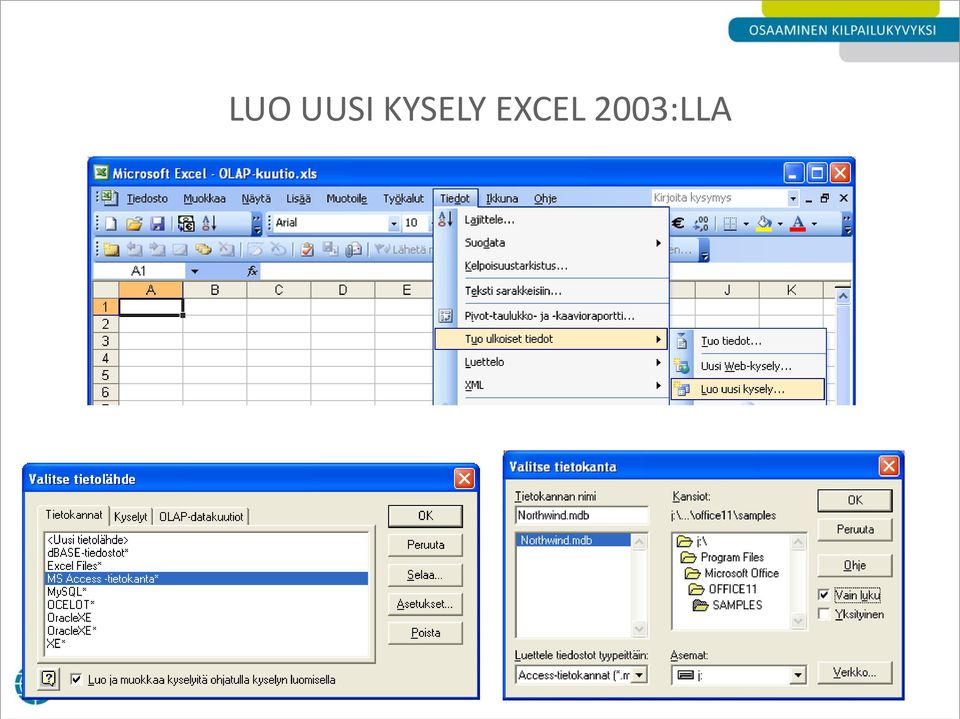The image size is (960, 719).
Task: Click the fx insert function icon
Action: pyautogui.click(x=252, y=271)
